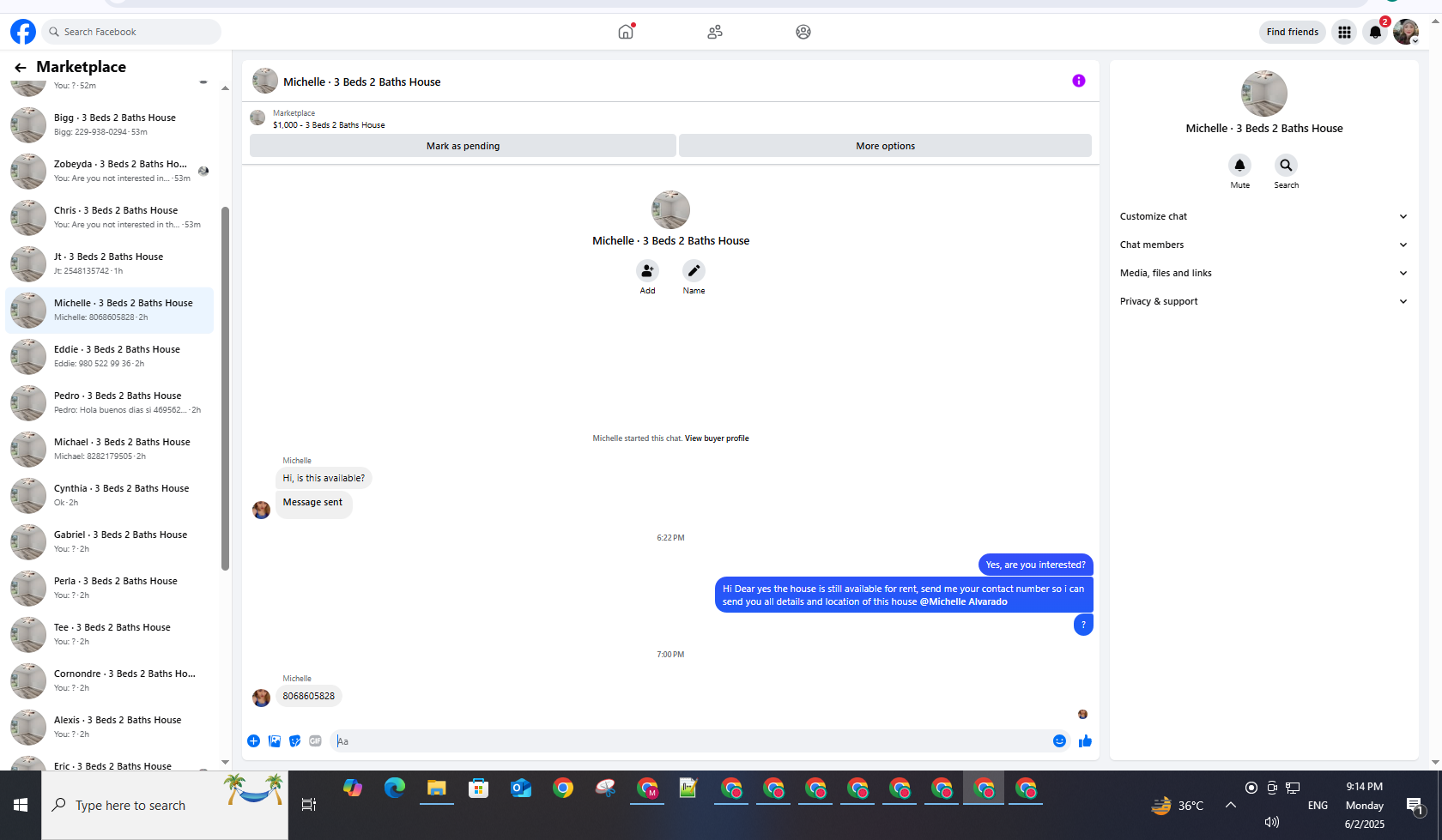Viewport: 1442px width, 840px height.
Task: Open the account profile picture menu
Action: point(1406,32)
